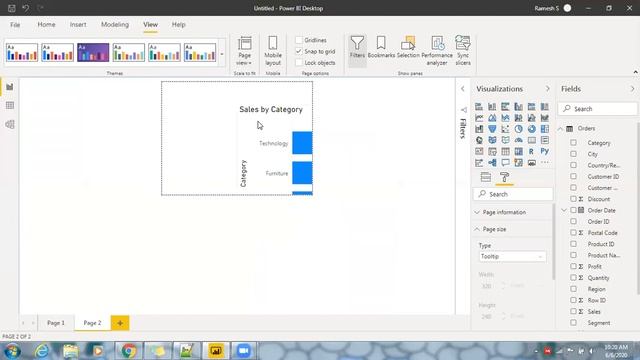
Task: Switch to the Modeling ribbon tab
Action: [115, 24]
